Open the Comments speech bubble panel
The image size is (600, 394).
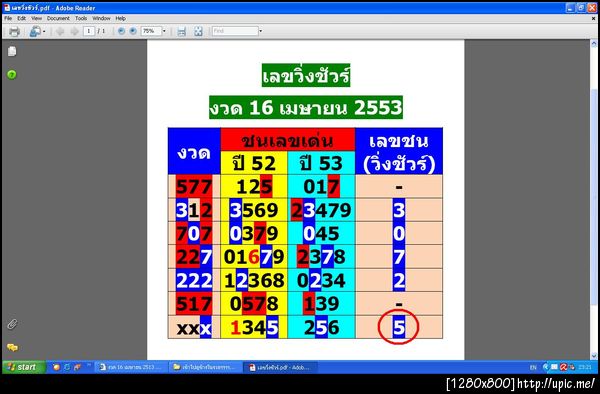12,347
